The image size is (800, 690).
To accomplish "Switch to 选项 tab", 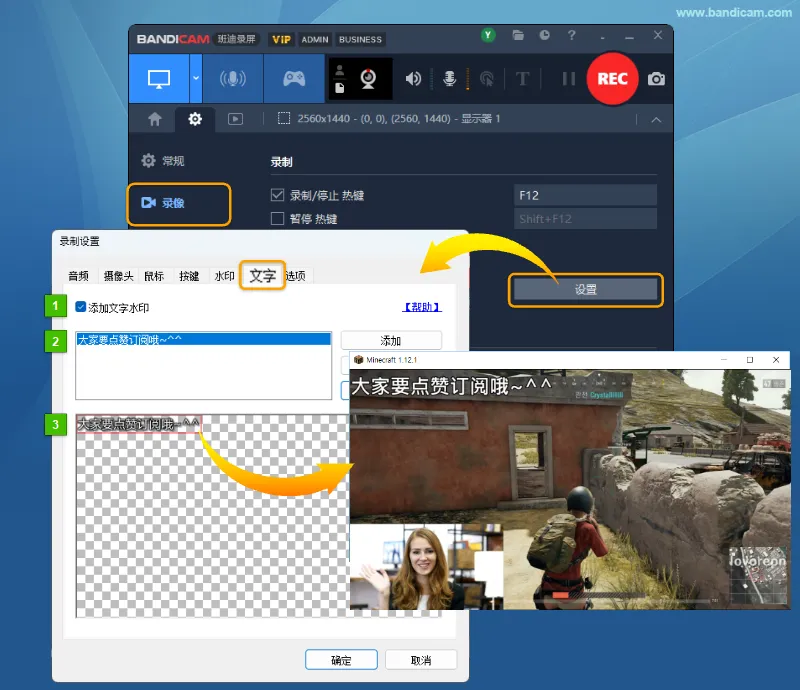I will tap(296, 276).
